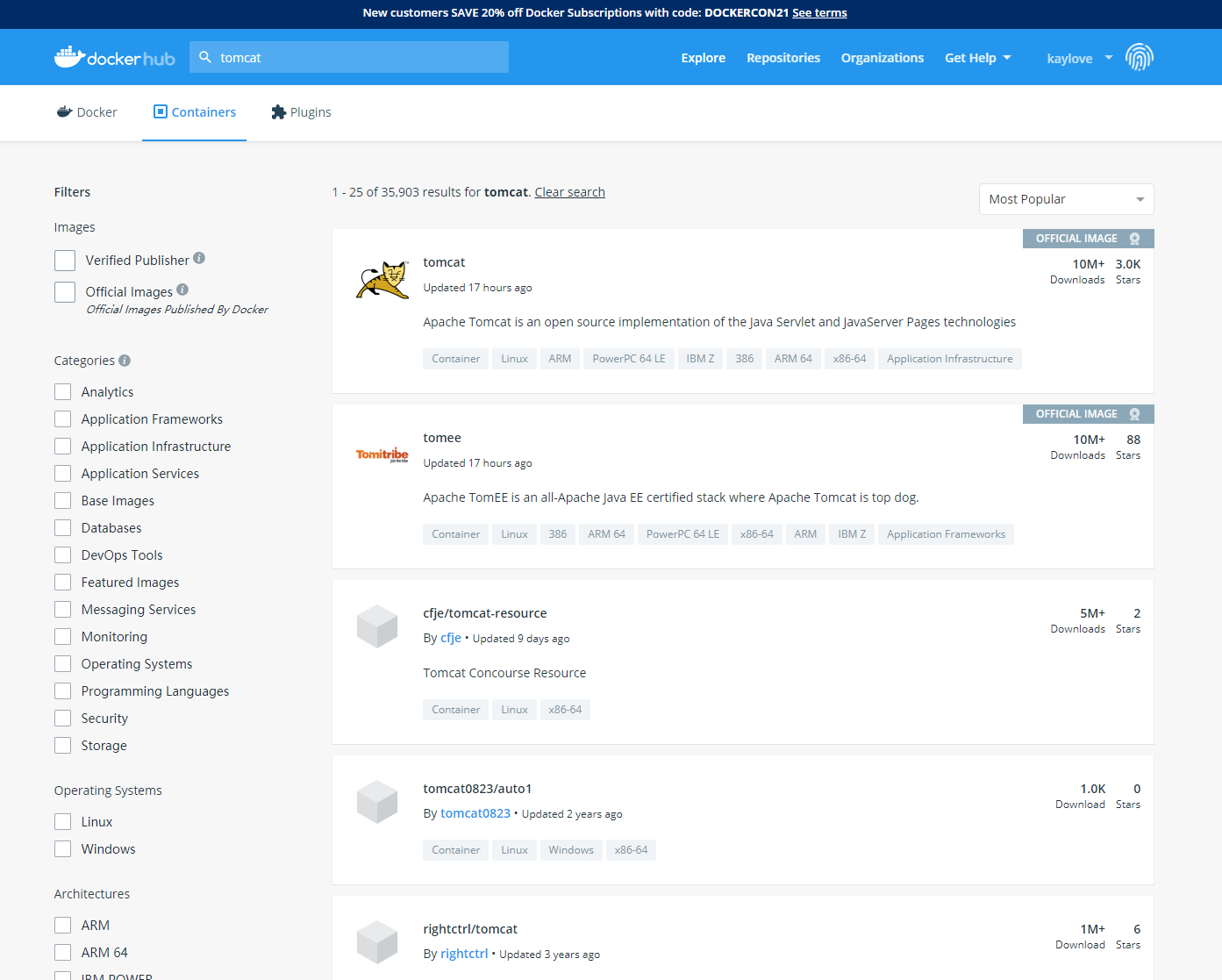
Task: Check the Security category
Action: [63, 718]
